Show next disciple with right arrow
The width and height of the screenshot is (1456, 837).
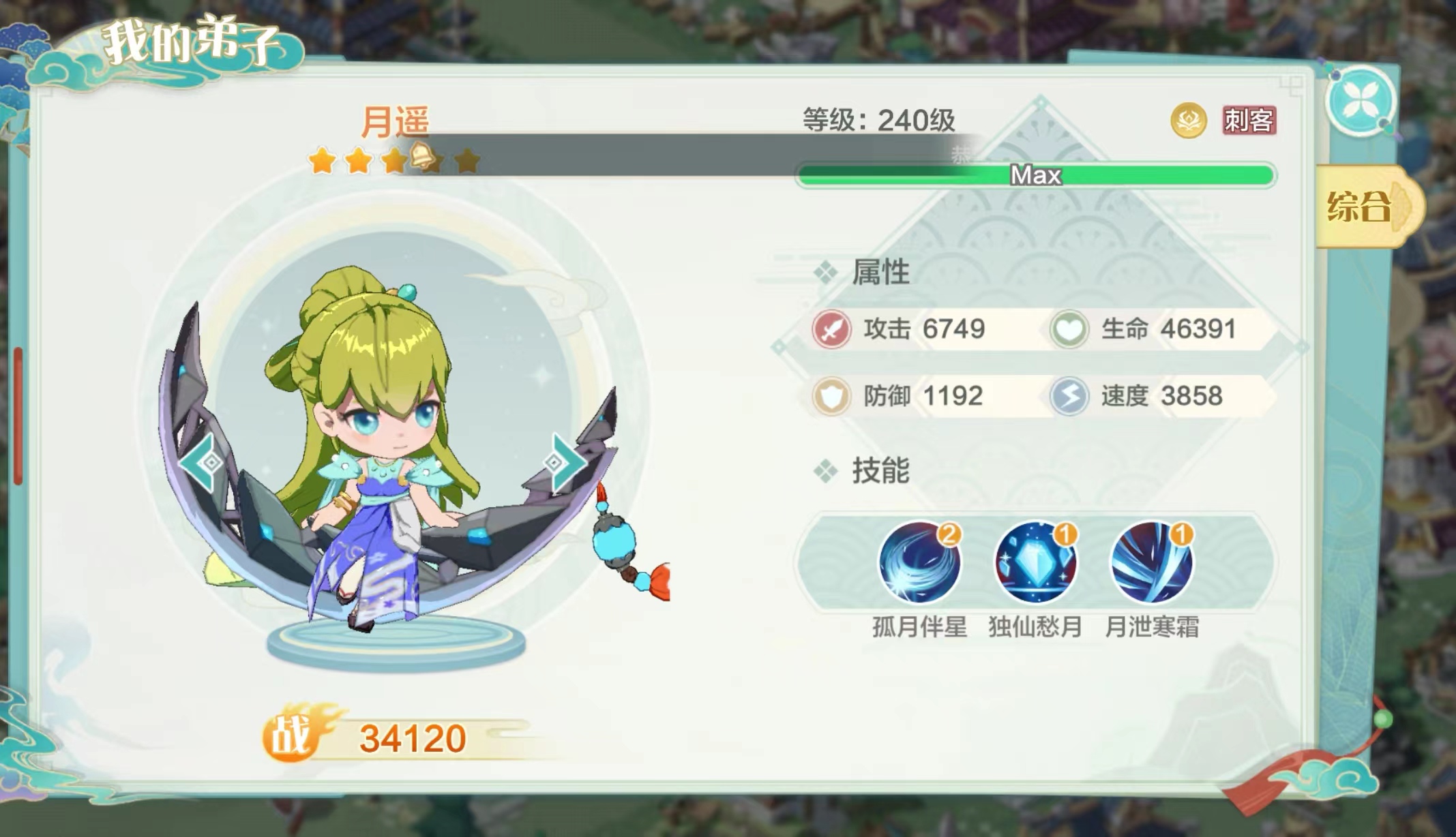tap(565, 463)
